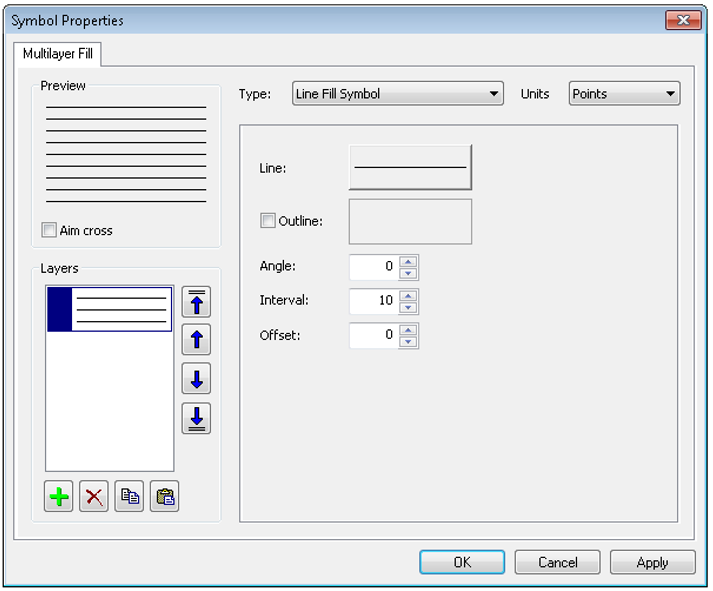This screenshot has width=713, height=591.
Task: Move selected layer up one level
Action: [x=196, y=340]
